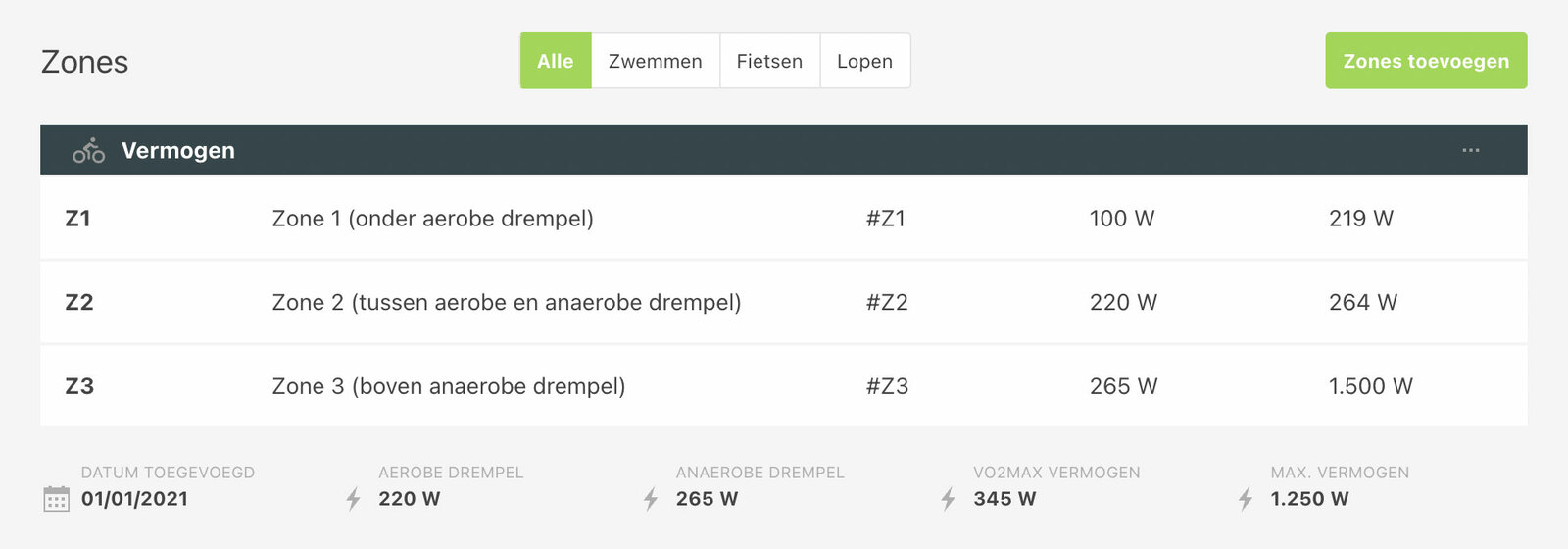Viewport: 1568px width, 549px height.
Task: Select the Alle filter tab
Action: [556, 61]
